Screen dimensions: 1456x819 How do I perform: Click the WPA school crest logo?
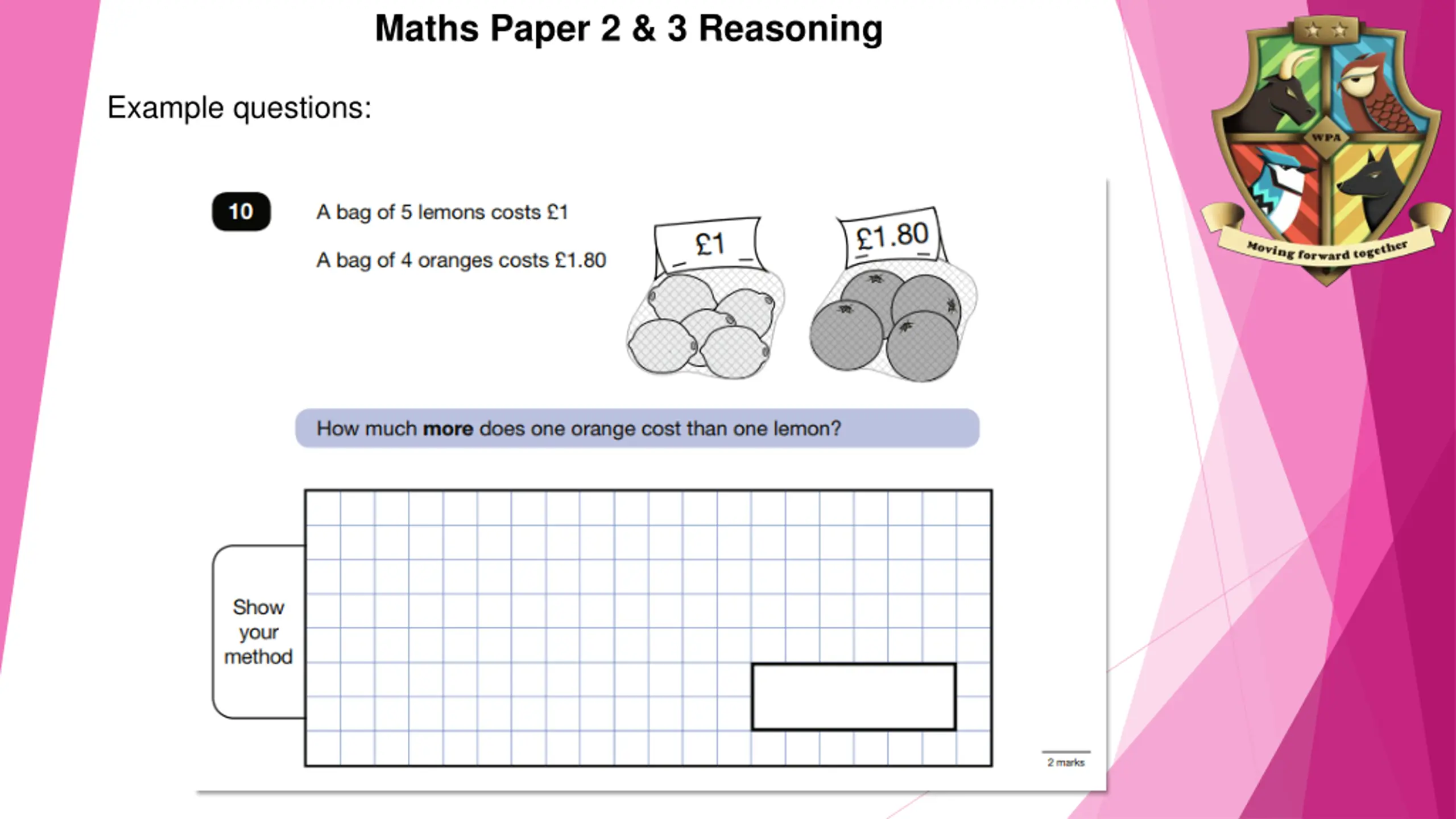tap(1326, 151)
